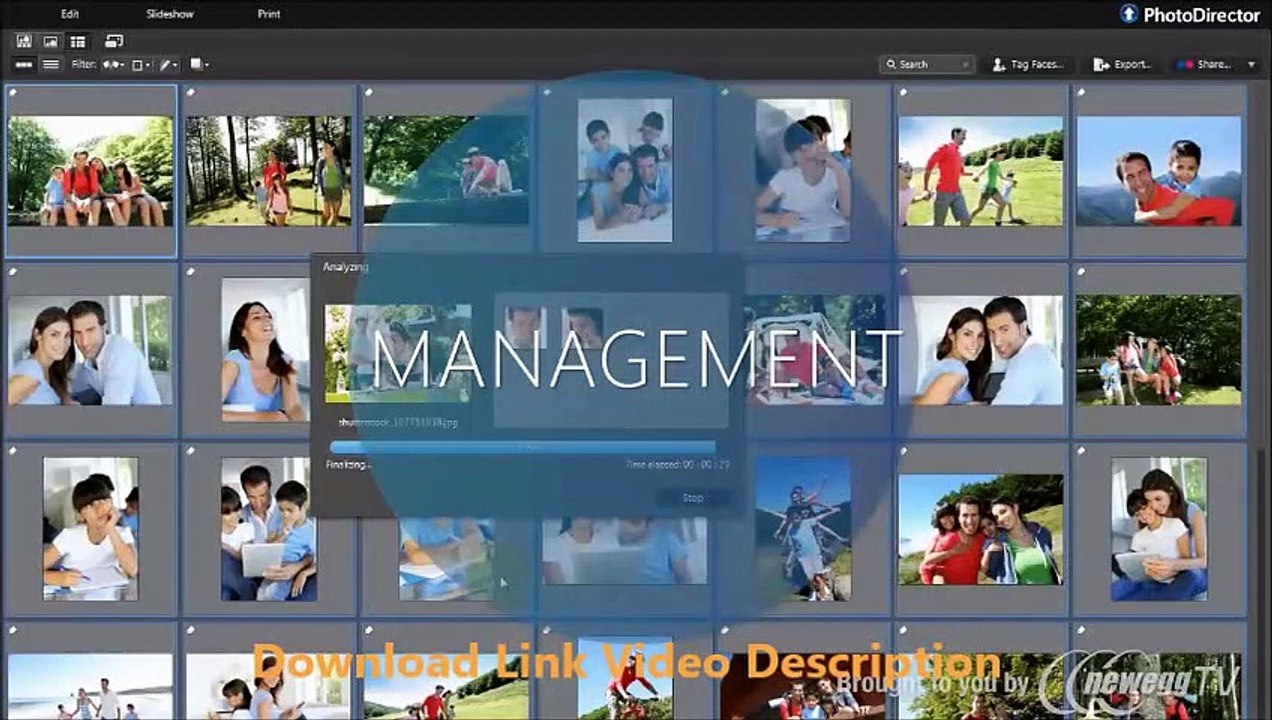Clear the Search field
Viewport: 1272px width, 720px height.
(x=966, y=64)
